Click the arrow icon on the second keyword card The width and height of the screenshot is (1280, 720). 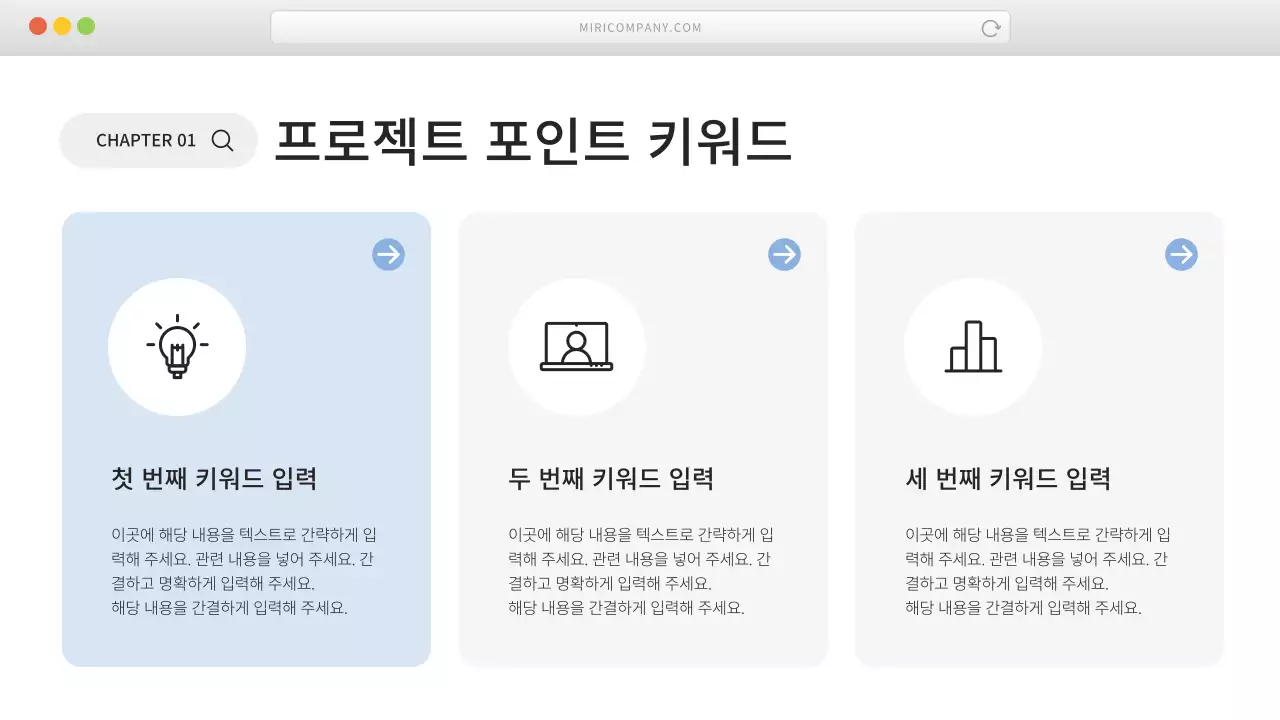785,254
